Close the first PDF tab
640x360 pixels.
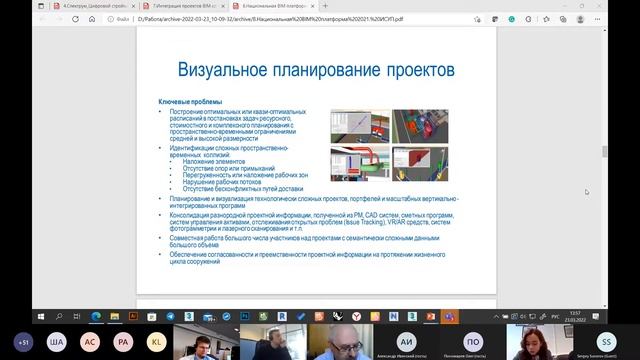click(x=133, y=6)
